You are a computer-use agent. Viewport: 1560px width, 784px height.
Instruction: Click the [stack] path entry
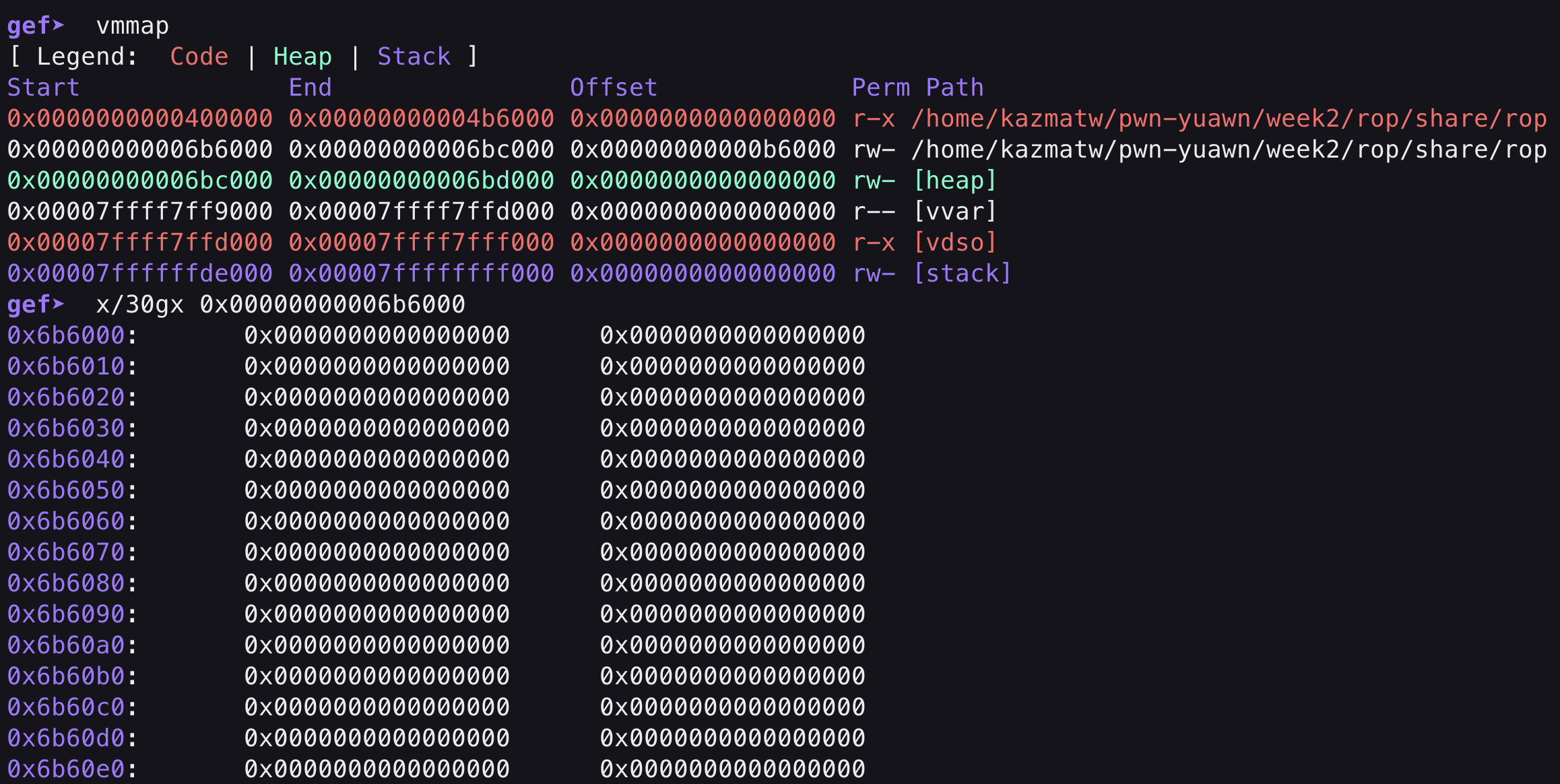click(x=962, y=273)
